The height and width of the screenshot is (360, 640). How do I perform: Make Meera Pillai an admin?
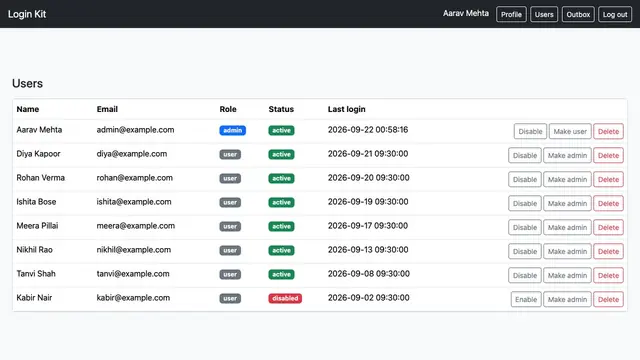coord(567,227)
